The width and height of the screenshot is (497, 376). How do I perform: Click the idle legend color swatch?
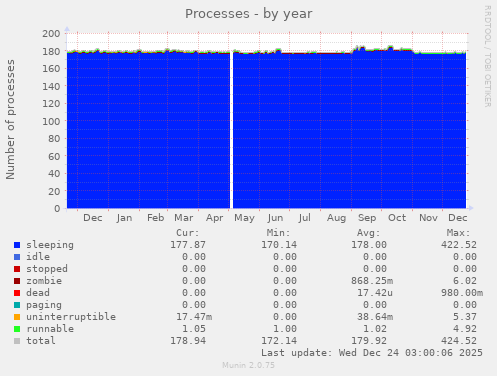click(17, 257)
